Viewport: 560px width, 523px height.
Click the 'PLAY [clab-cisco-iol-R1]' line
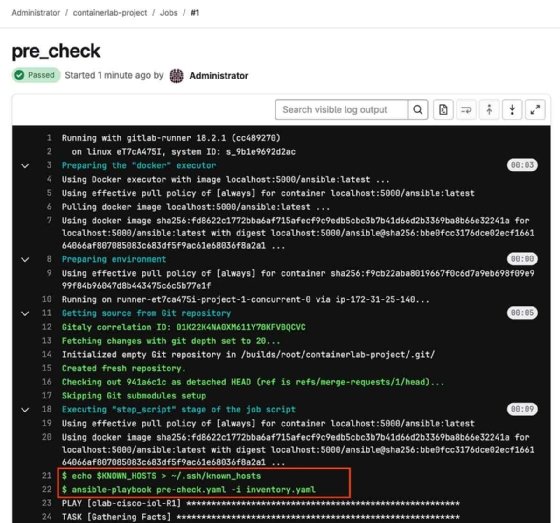[x=261, y=503]
